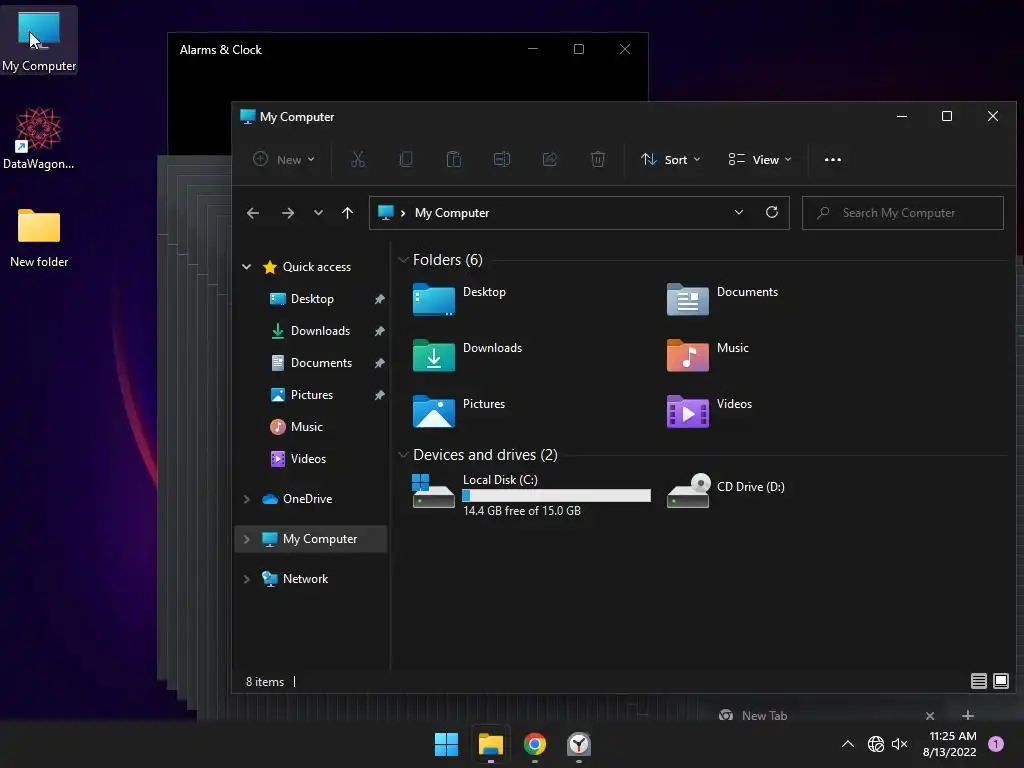The image size is (1024, 768).
Task: Open new Chrome tab with plus button
Action: tap(968, 715)
